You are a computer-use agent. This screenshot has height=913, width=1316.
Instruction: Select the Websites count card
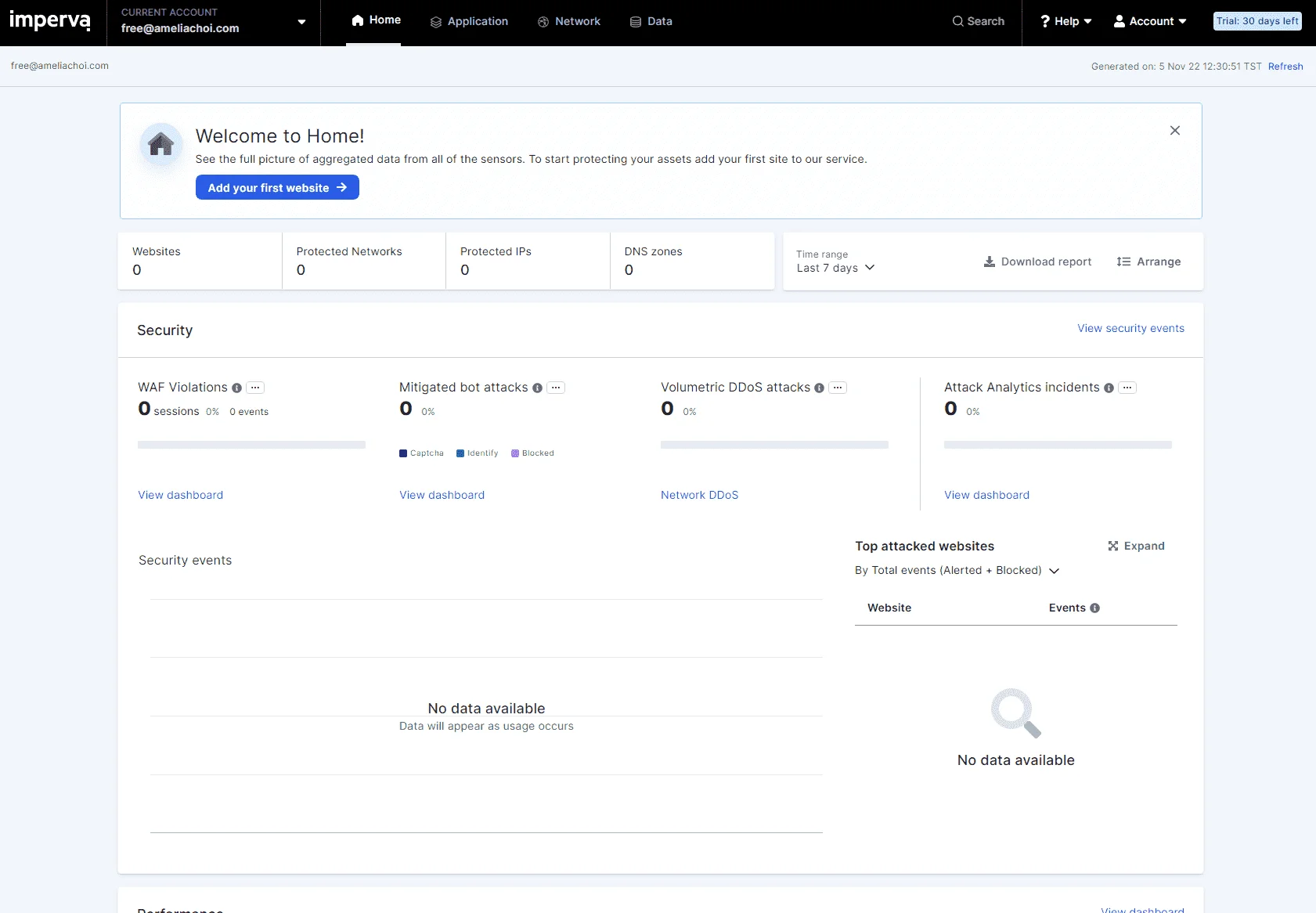[200, 261]
